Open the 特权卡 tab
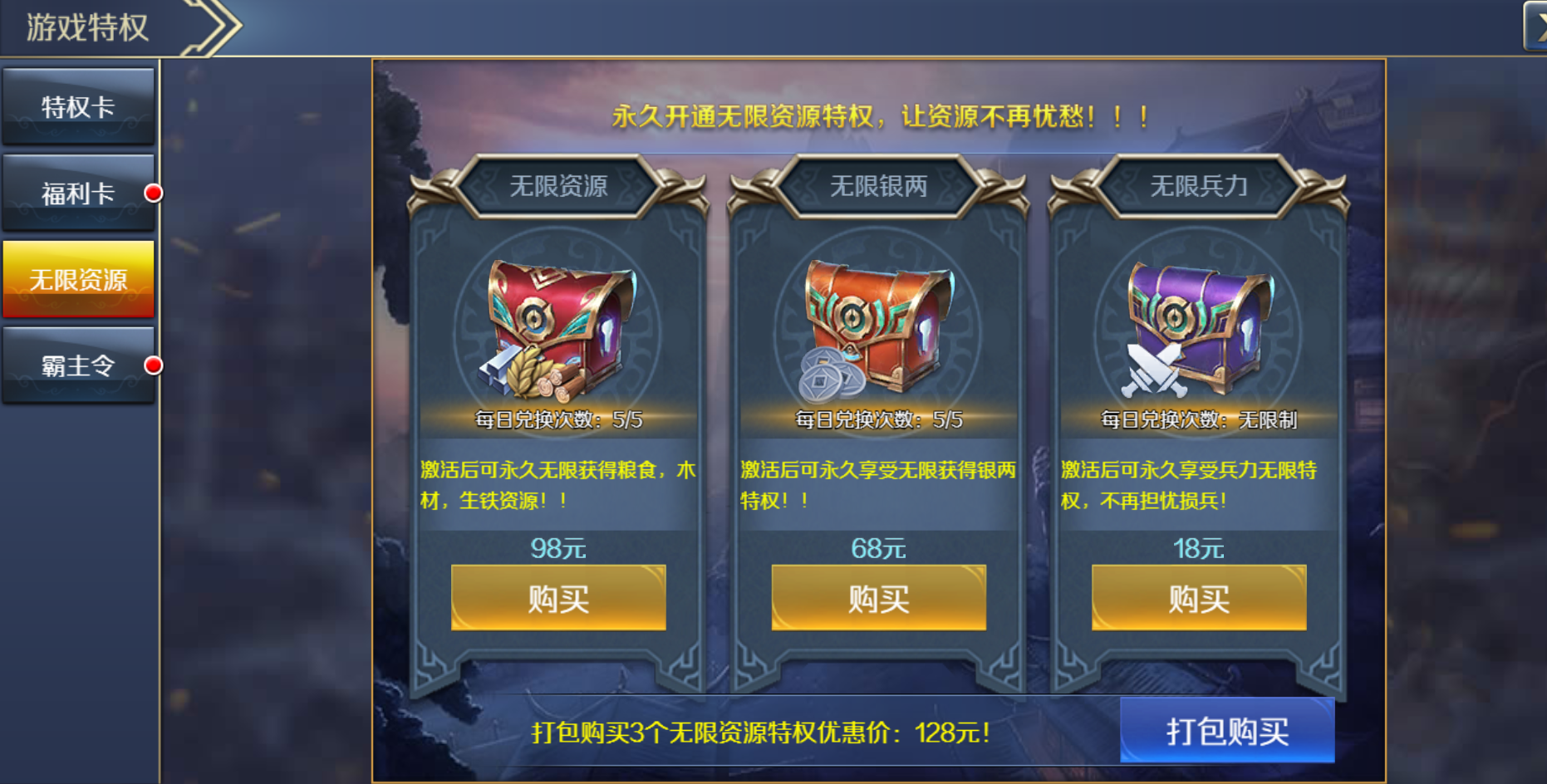Viewport: 1547px width, 784px height. pyautogui.click(x=78, y=106)
